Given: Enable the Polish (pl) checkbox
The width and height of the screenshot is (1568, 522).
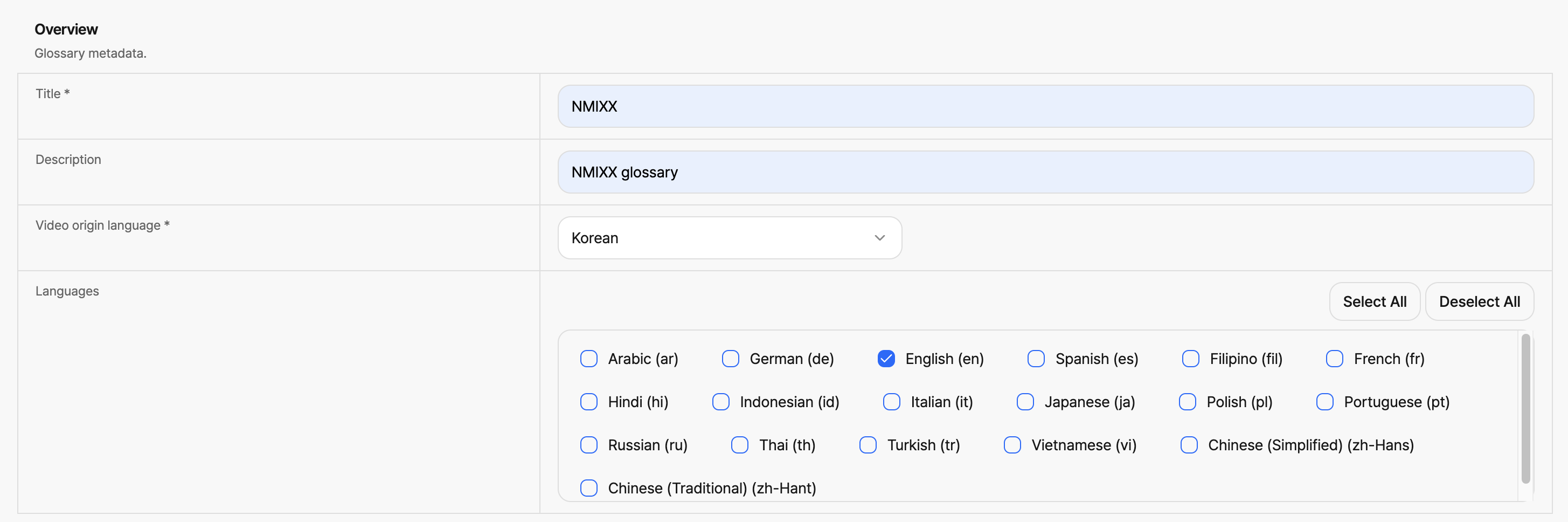Looking at the screenshot, I should click(1187, 402).
